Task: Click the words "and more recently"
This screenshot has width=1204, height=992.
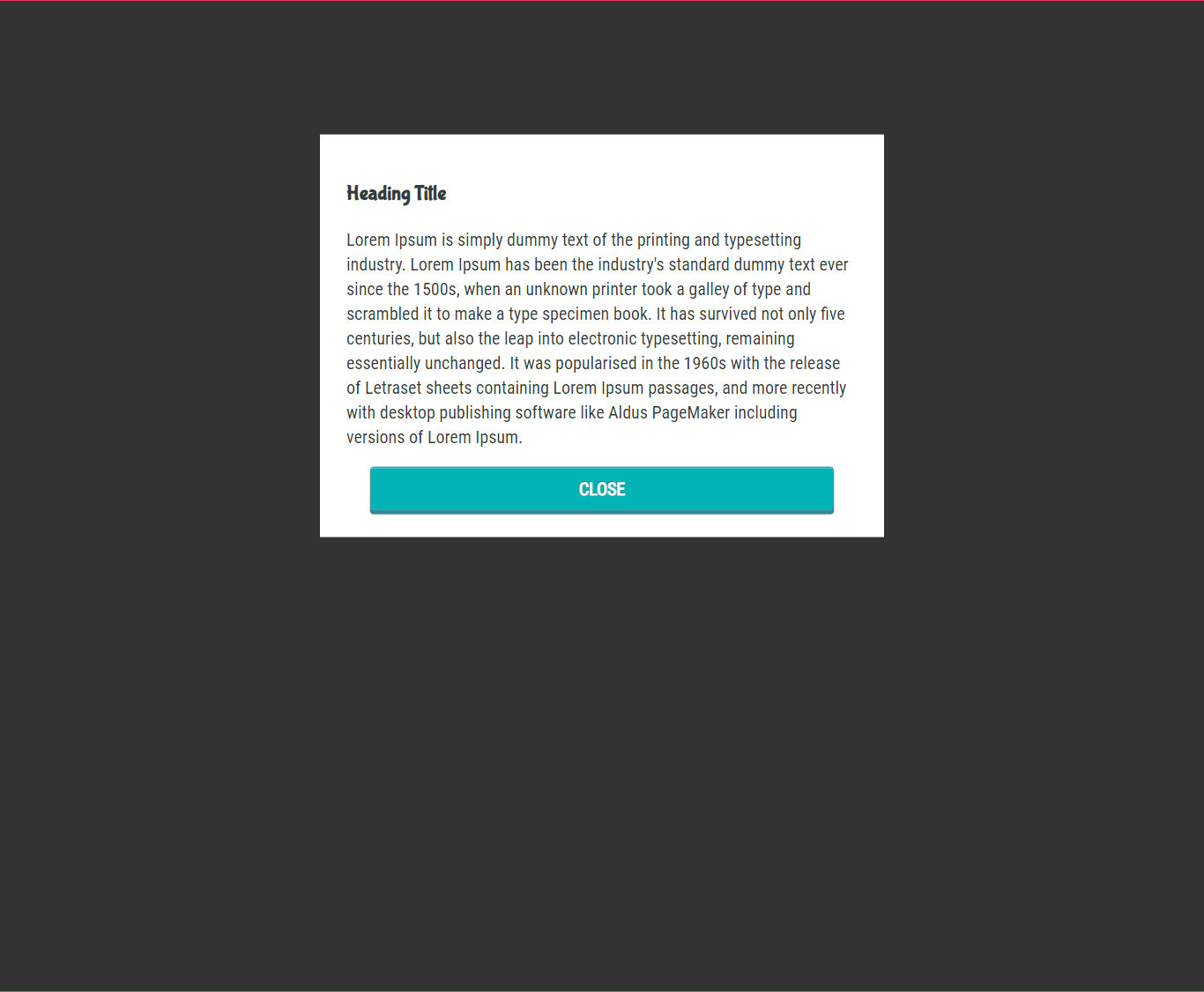Action: click(x=784, y=389)
